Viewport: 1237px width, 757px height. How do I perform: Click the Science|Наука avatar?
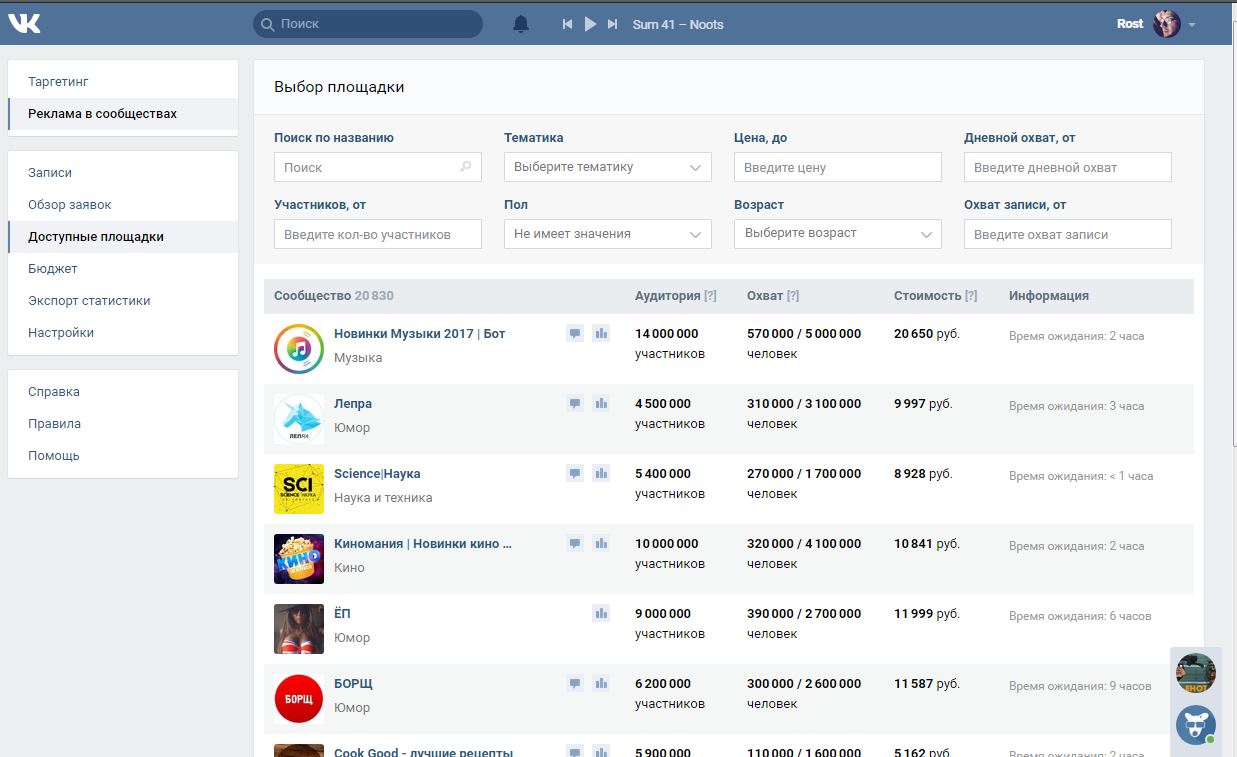(x=299, y=489)
